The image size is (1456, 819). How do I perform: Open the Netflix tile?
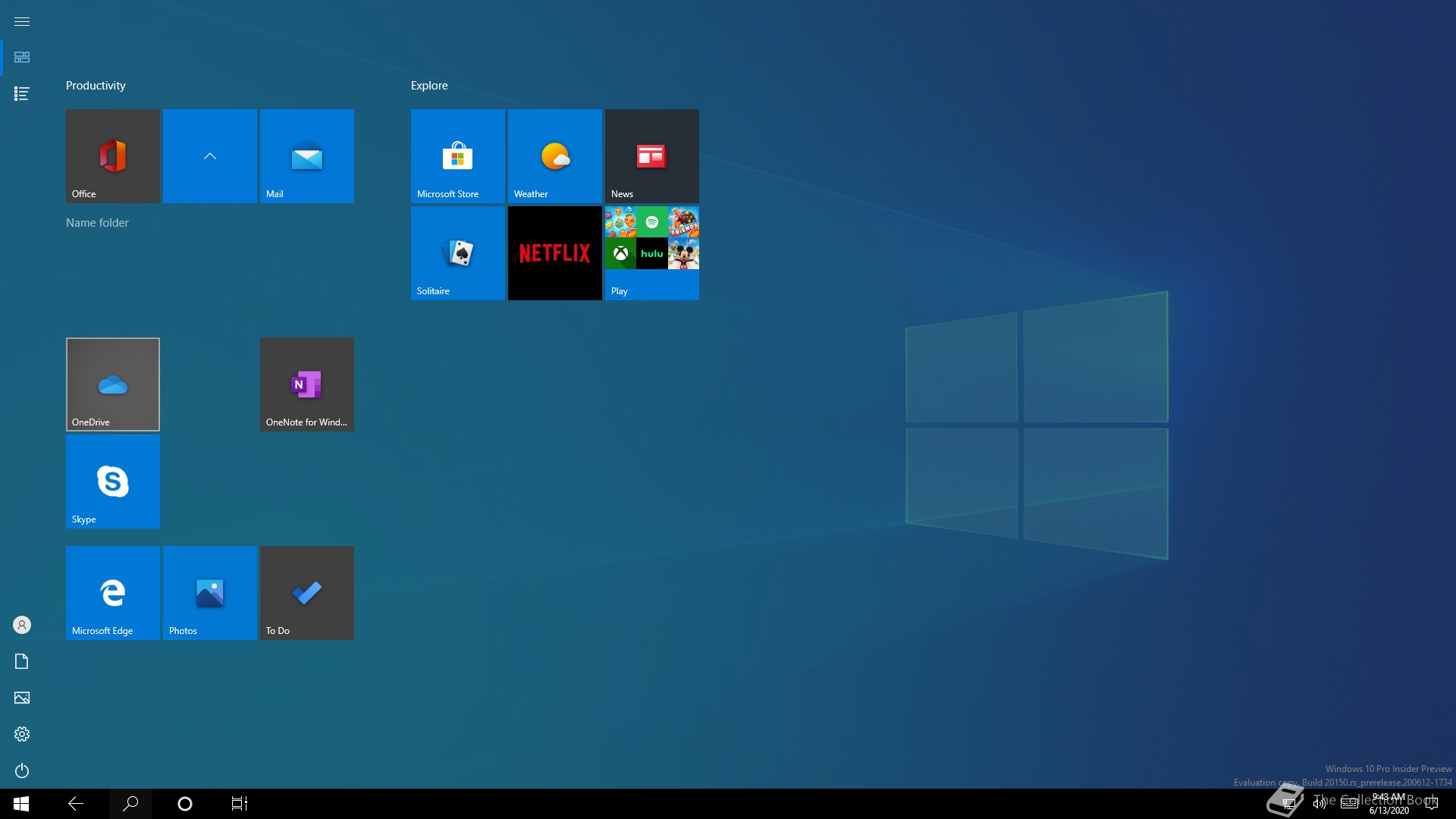[x=555, y=253]
